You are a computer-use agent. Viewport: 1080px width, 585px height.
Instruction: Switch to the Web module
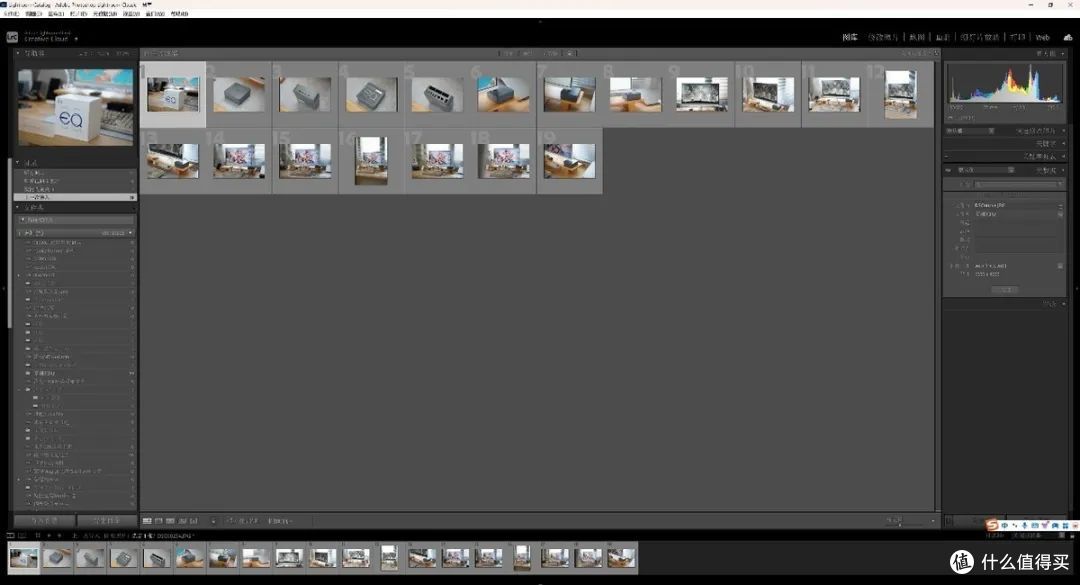1043,37
